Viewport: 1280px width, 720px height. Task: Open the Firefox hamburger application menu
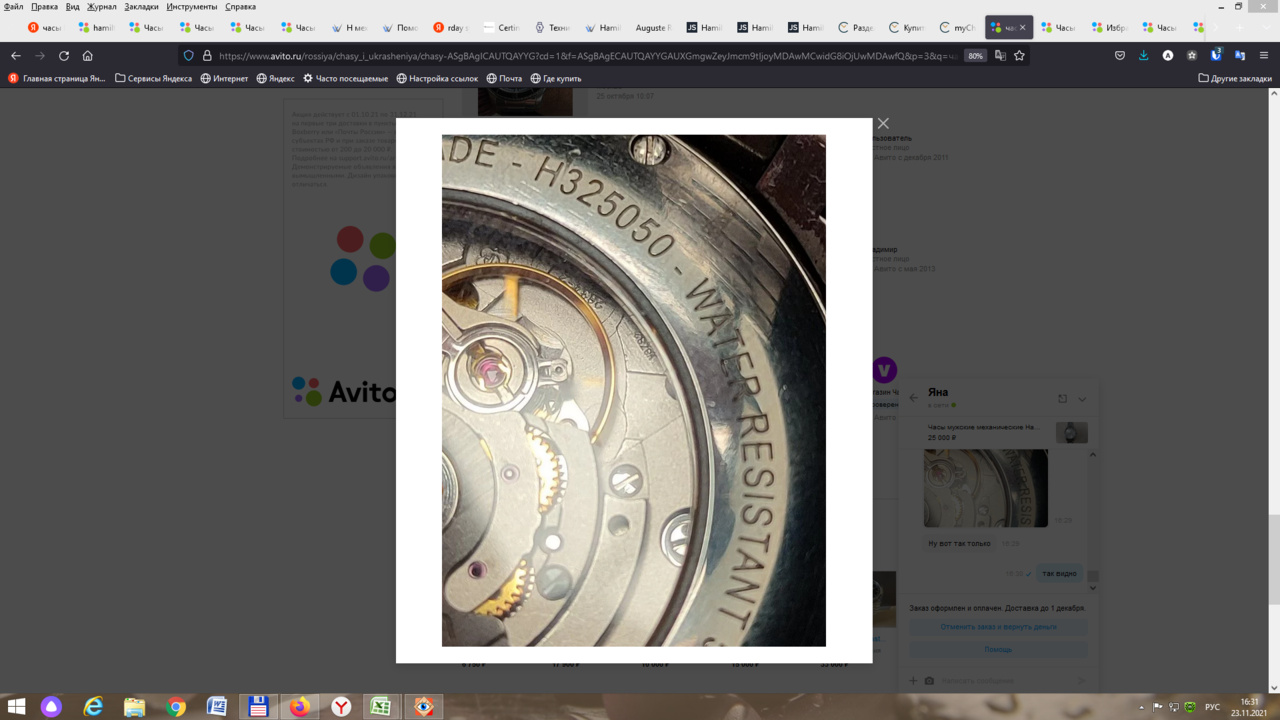click(x=1265, y=56)
